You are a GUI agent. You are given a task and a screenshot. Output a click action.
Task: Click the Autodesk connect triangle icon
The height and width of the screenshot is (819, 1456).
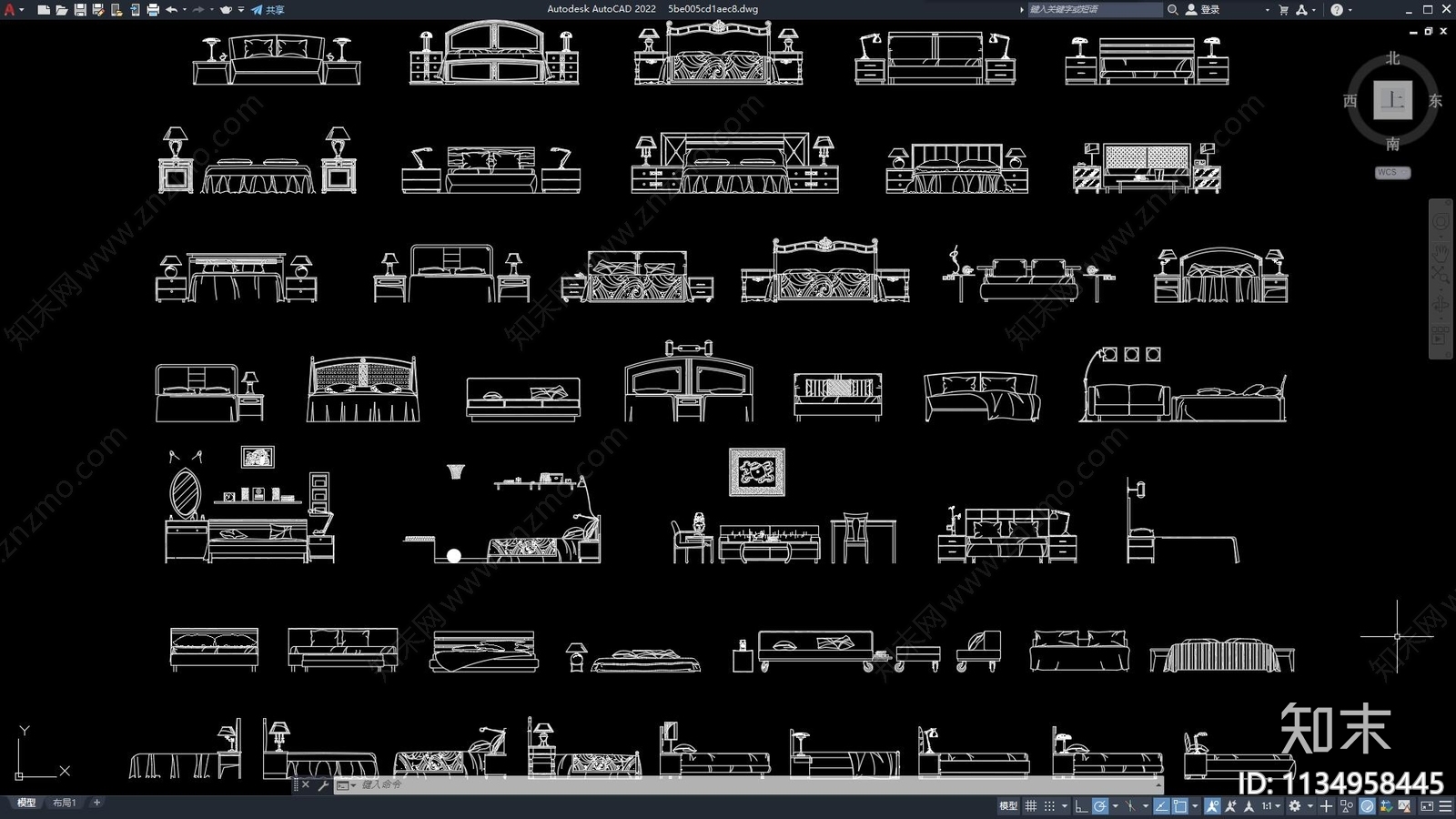(1302, 9)
